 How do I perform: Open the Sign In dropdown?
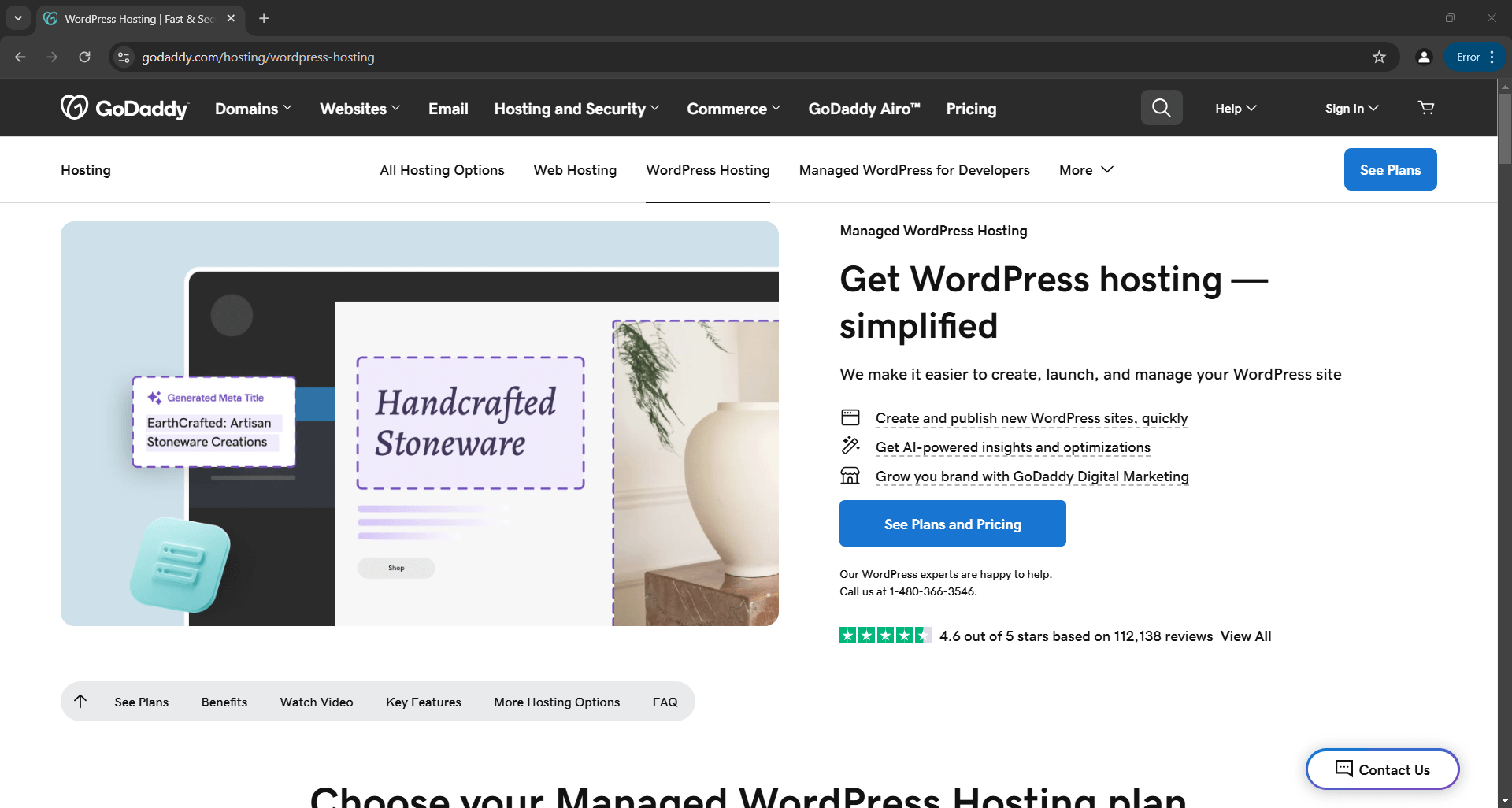1350,108
